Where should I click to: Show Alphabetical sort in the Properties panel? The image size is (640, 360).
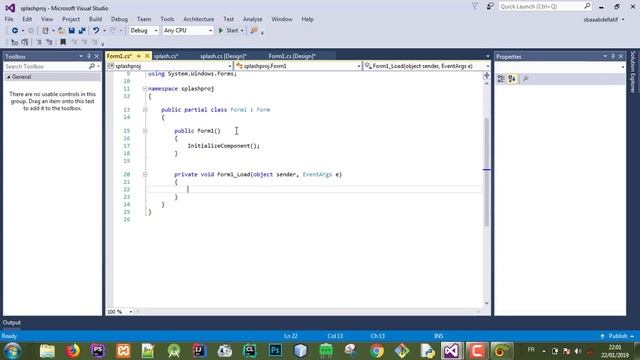(x=512, y=79)
